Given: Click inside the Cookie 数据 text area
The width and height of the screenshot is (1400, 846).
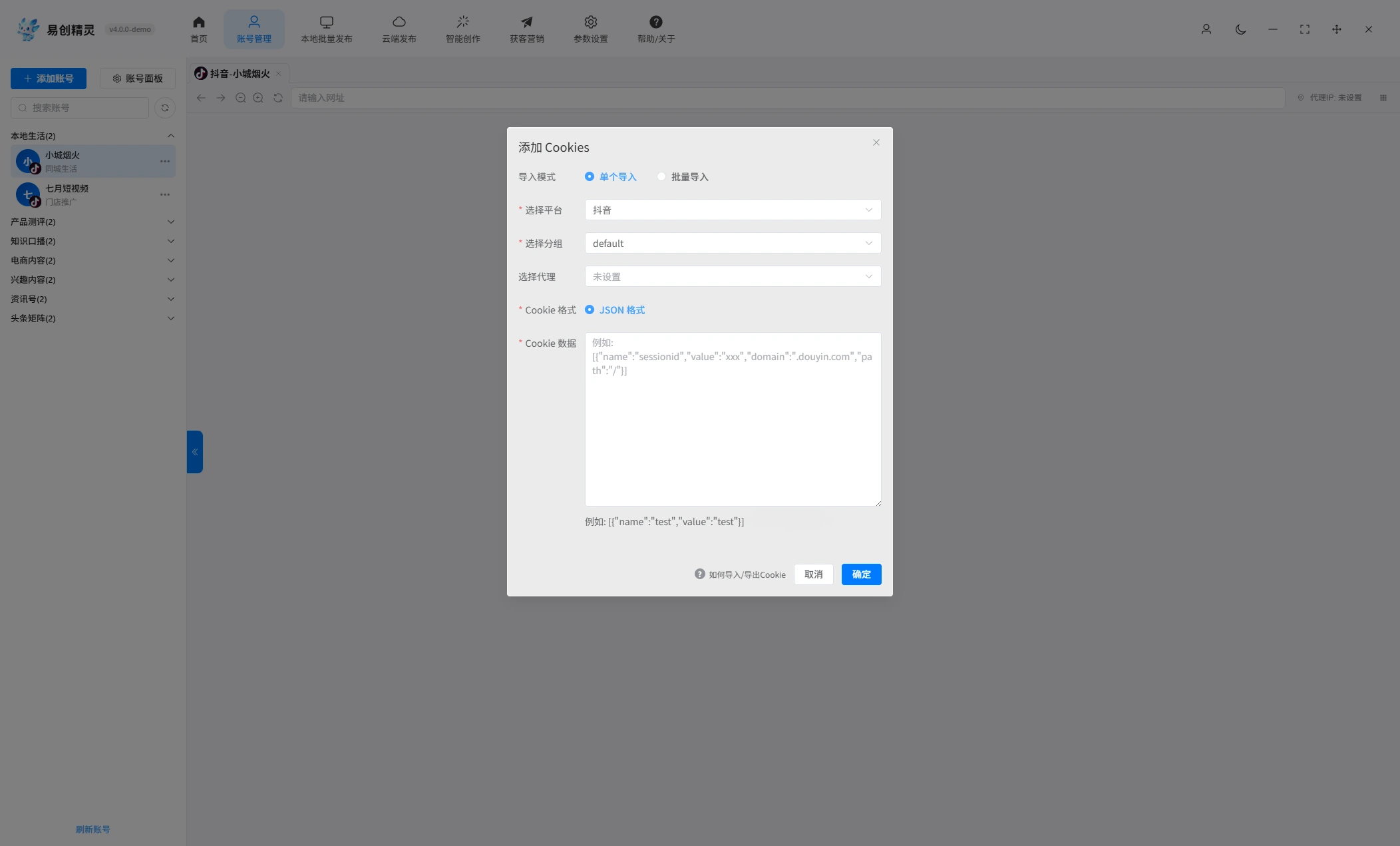Looking at the screenshot, I should 733,419.
